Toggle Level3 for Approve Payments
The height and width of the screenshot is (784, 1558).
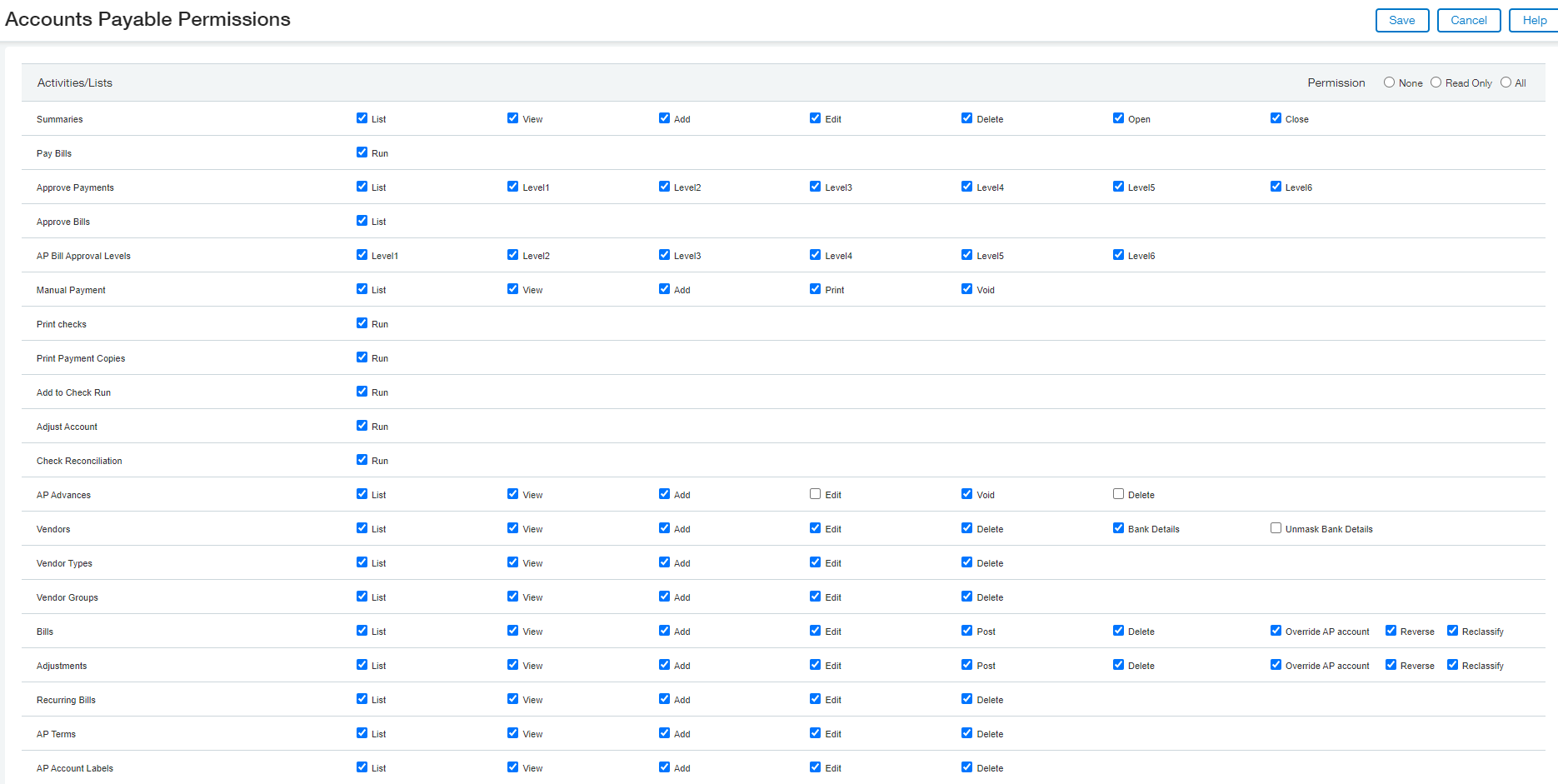click(815, 187)
